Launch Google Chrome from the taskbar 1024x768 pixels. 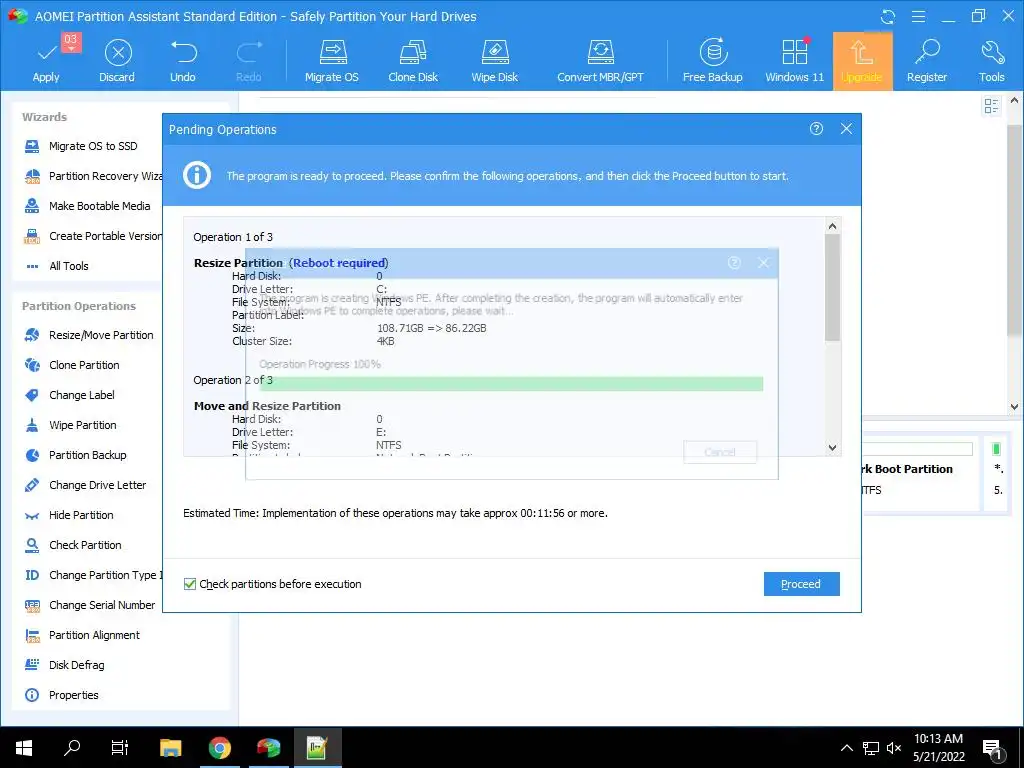(x=219, y=748)
